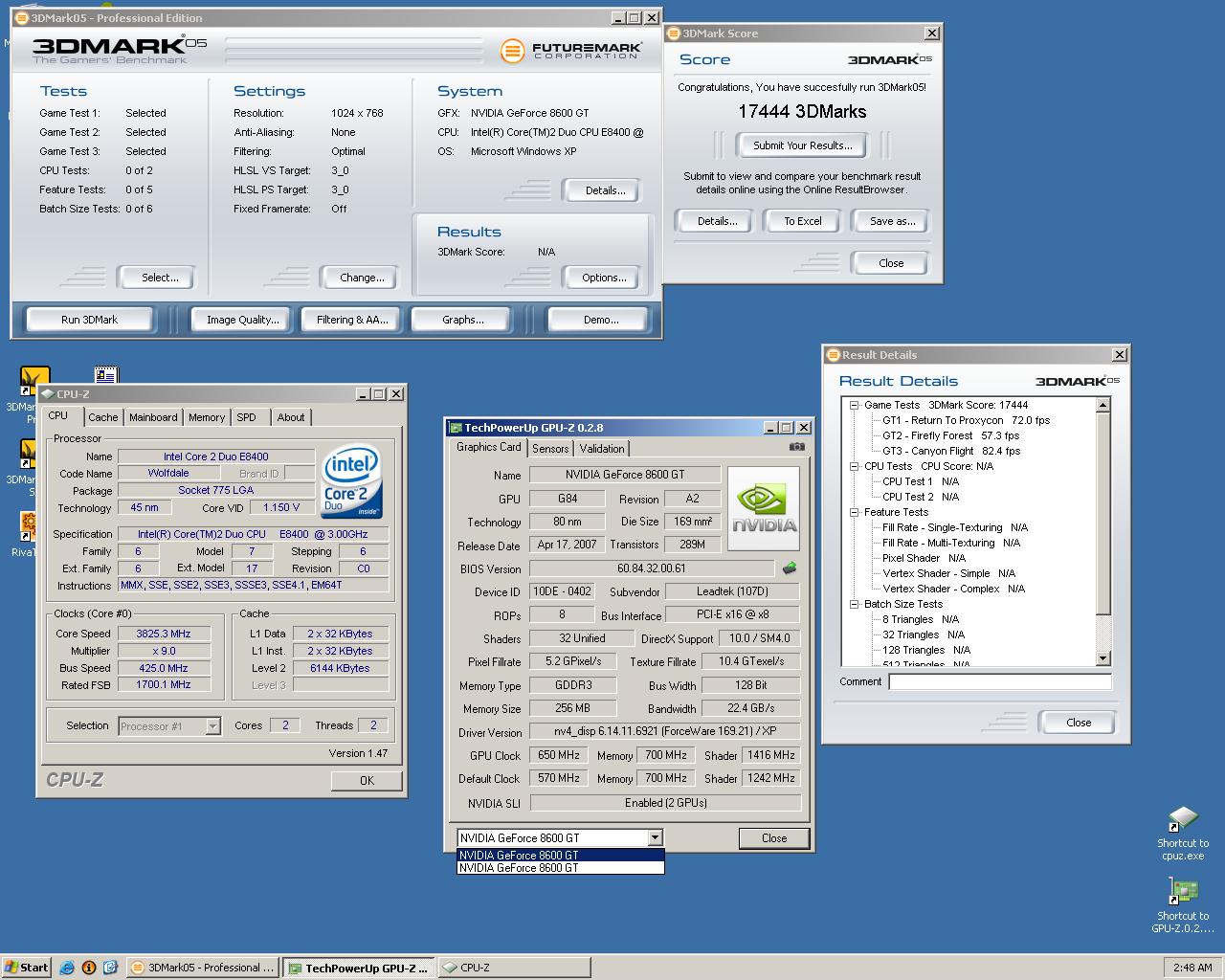The width and height of the screenshot is (1225, 980).
Task: Collapse the Feature Tests tree node
Action: [855, 512]
